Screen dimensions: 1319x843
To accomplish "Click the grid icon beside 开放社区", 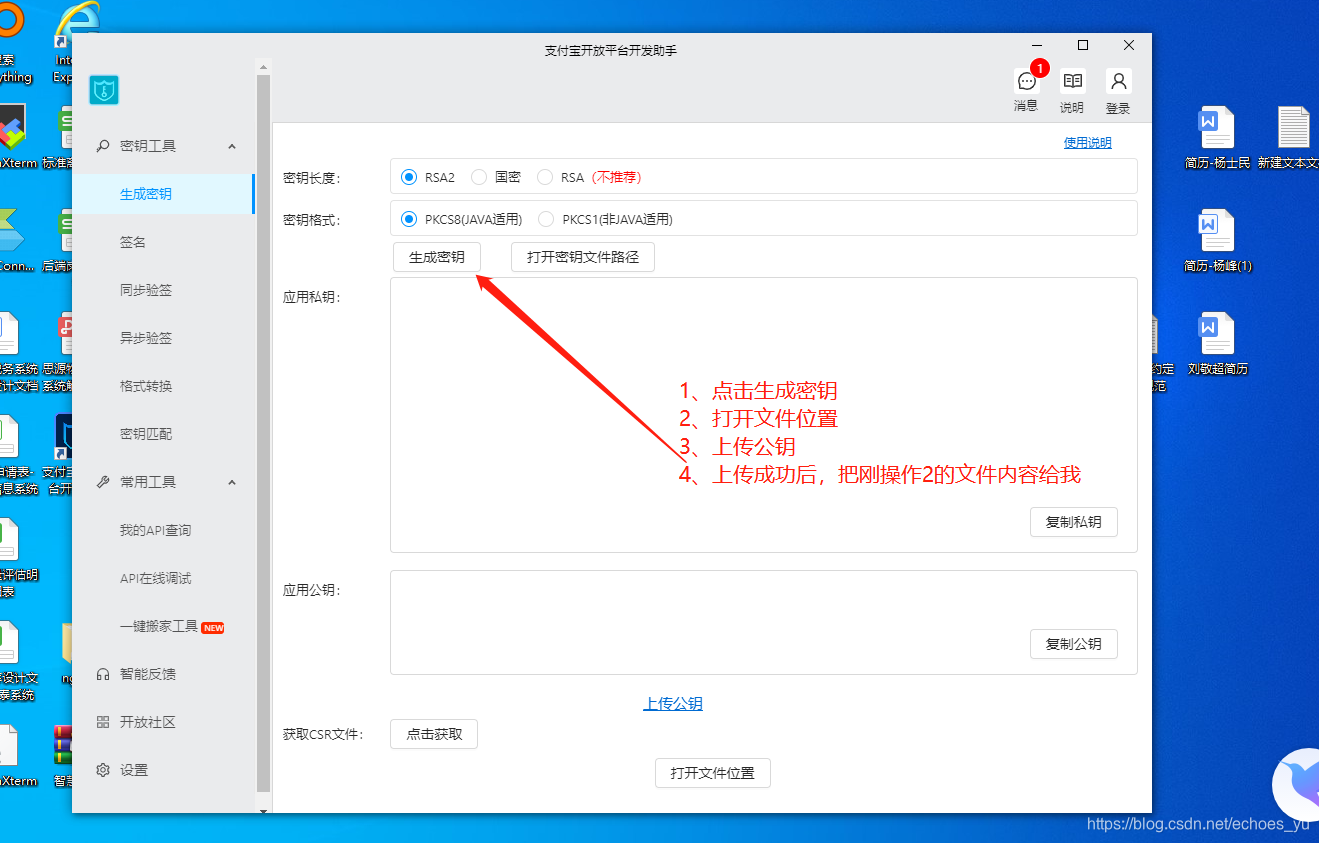I will click(x=102, y=722).
